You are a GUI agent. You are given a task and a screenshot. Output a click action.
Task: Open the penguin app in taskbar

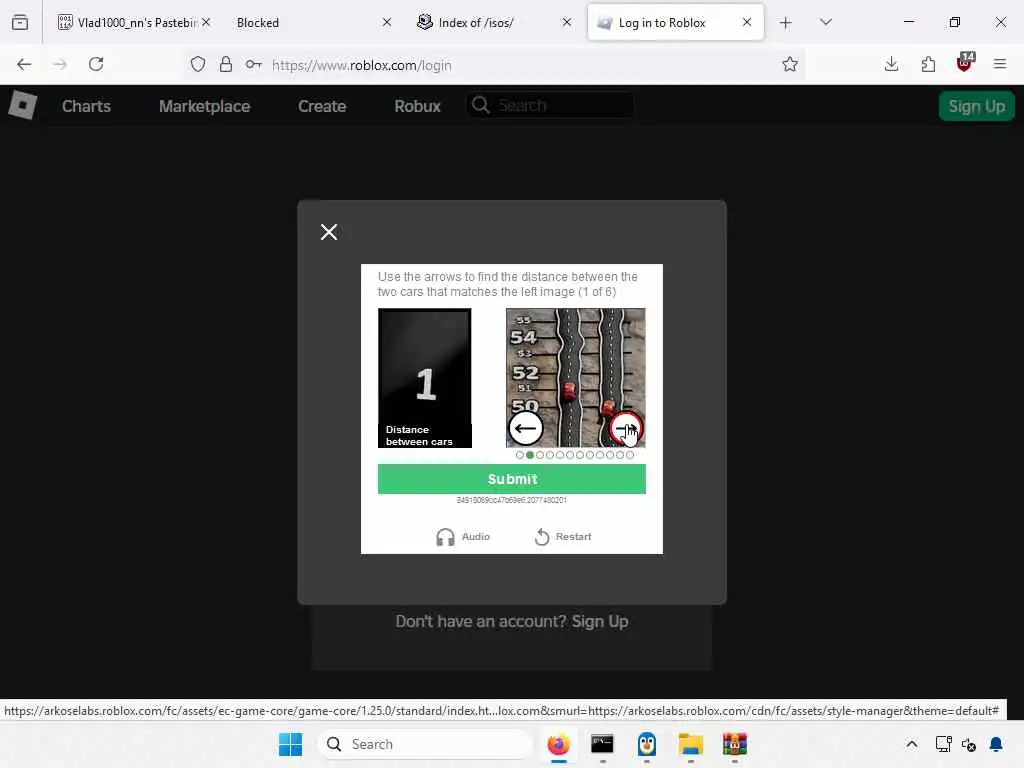click(x=647, y=744)
